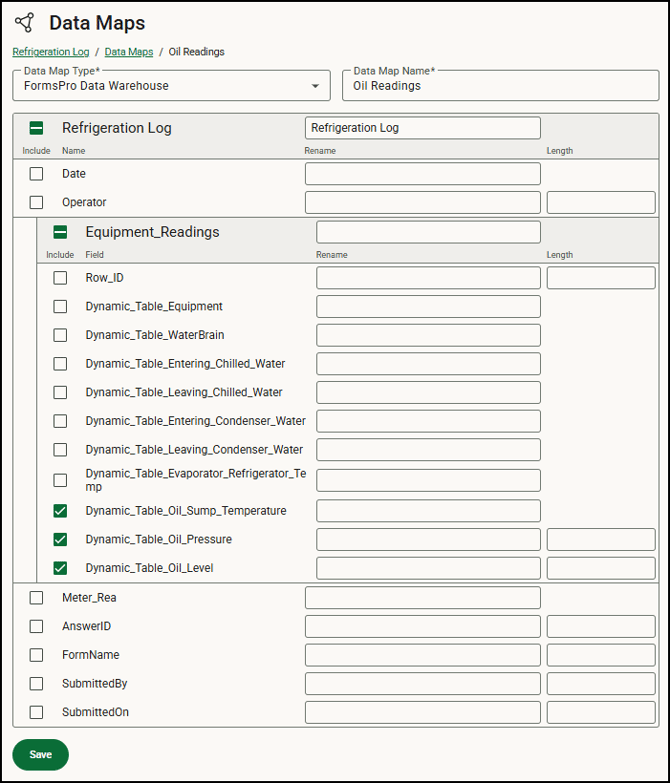Uncheck Dynamic_Table_Oil_Sump_Temperature checkbox
The height and width of the screenshot is (783, 670).
pos(61,511)
